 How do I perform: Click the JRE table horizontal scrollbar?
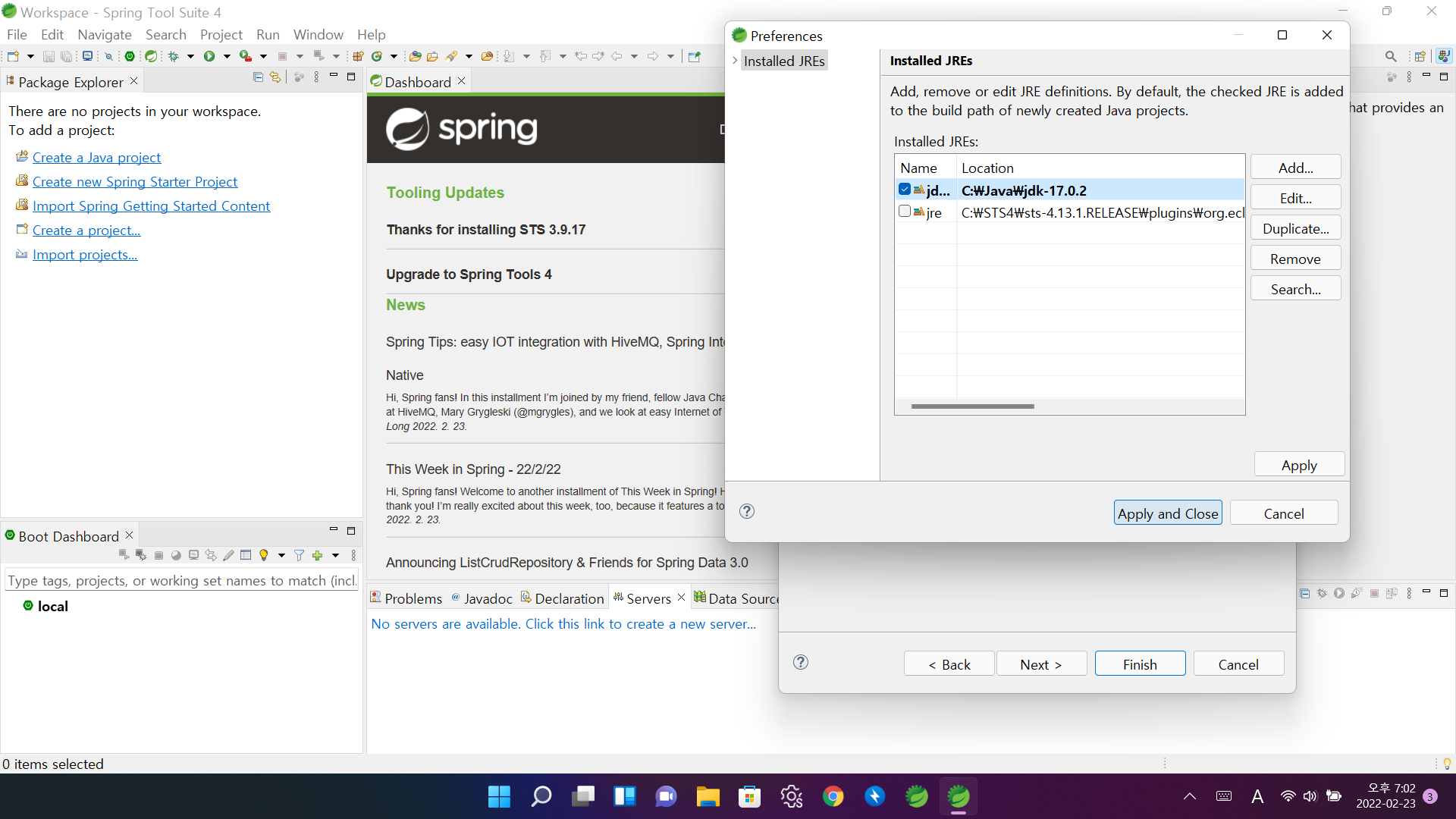pos(972,406)
